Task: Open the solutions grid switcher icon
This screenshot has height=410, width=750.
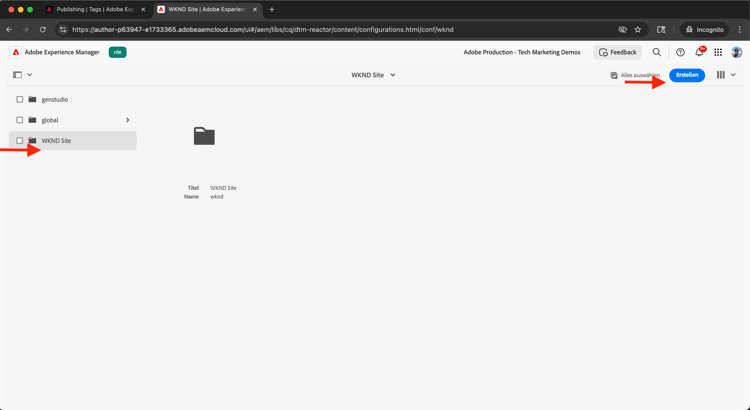Action: tap(718, 52)
